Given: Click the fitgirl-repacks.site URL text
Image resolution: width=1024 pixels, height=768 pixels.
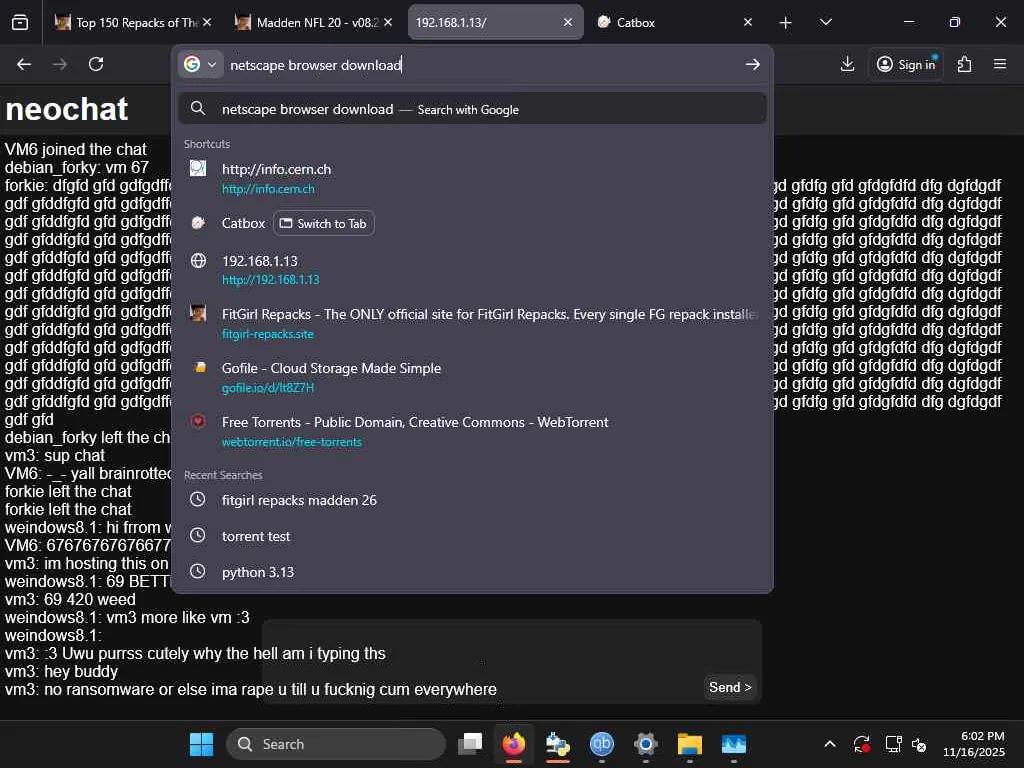Looking at the screenshot, I should click(x=268, y=334).
